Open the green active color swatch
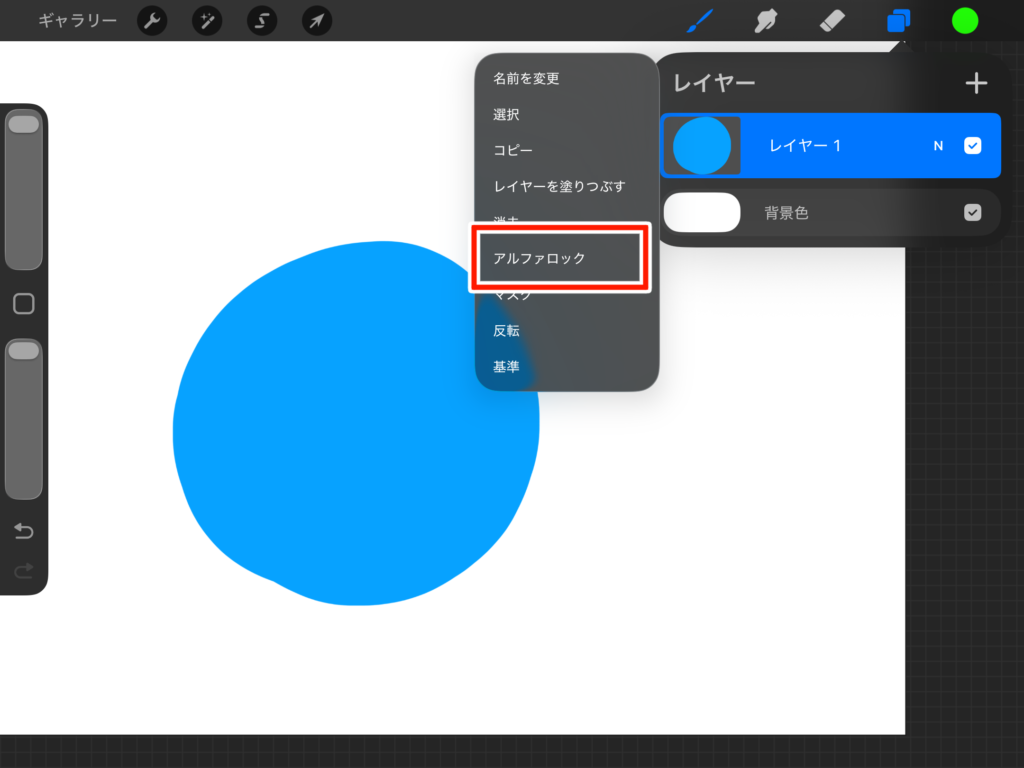The image size is (1024, 768). click(964, 20)
